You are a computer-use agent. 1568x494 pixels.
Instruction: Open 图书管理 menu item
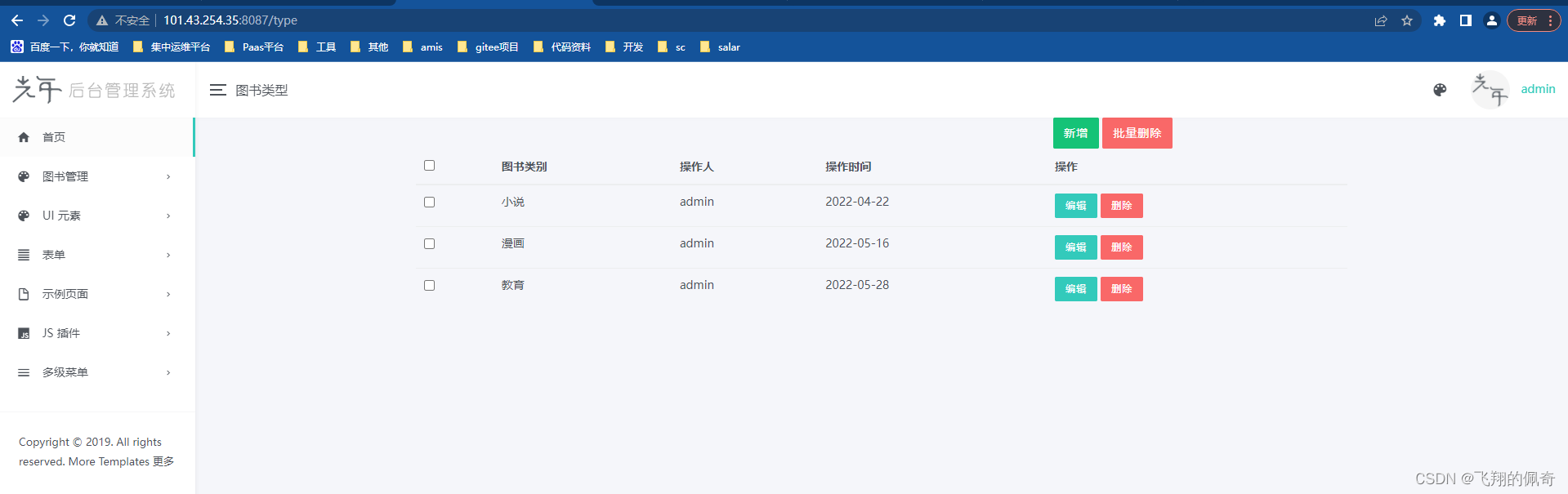[x=96, y=176]
